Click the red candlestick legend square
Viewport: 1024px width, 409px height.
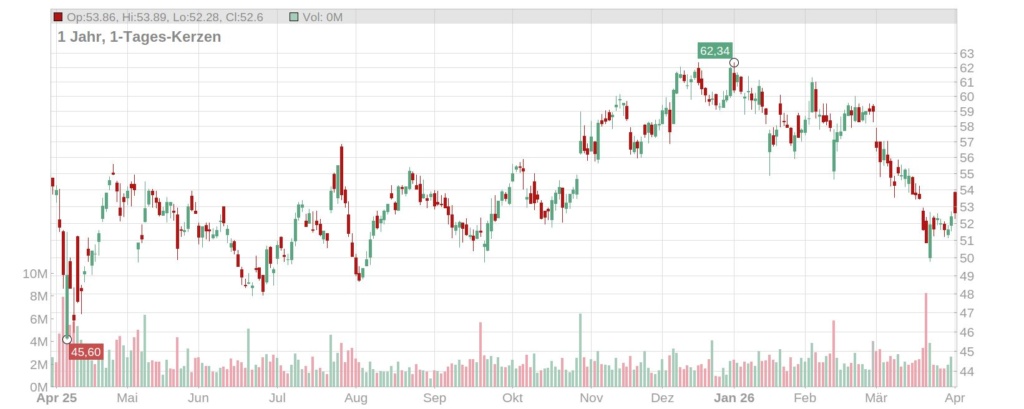(58, 17)
